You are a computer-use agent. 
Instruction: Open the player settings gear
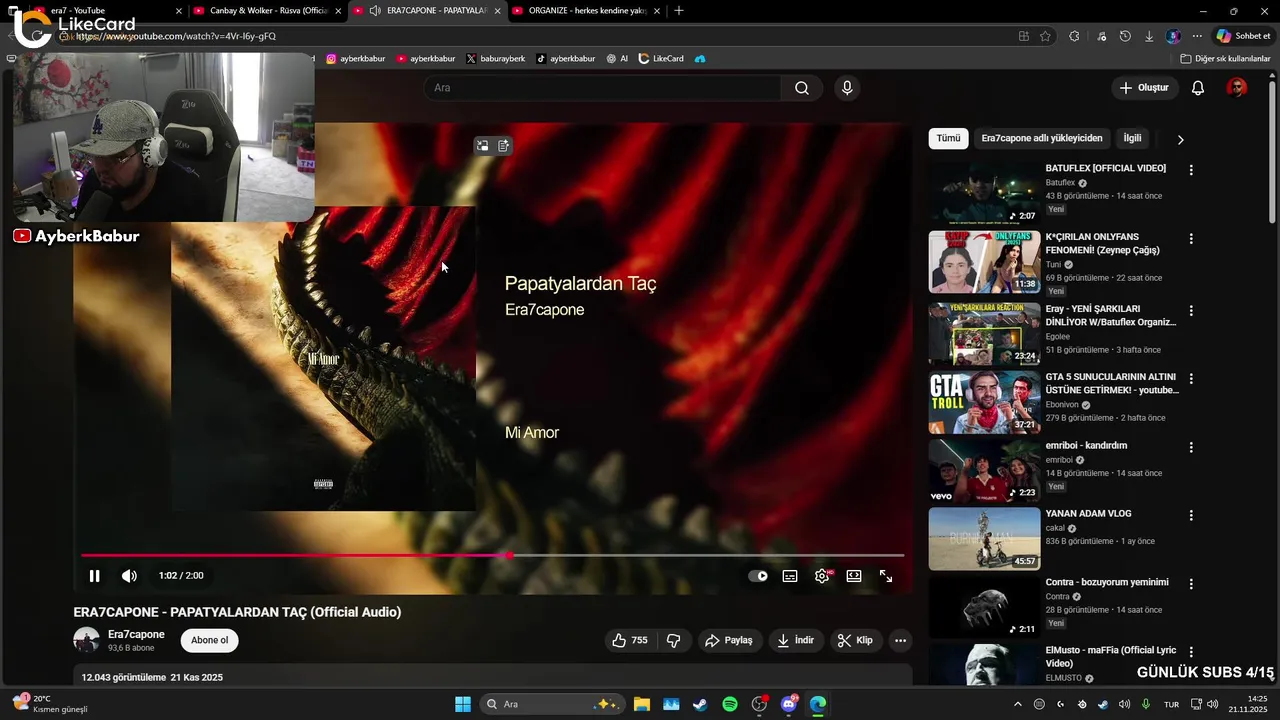(822, 576)
